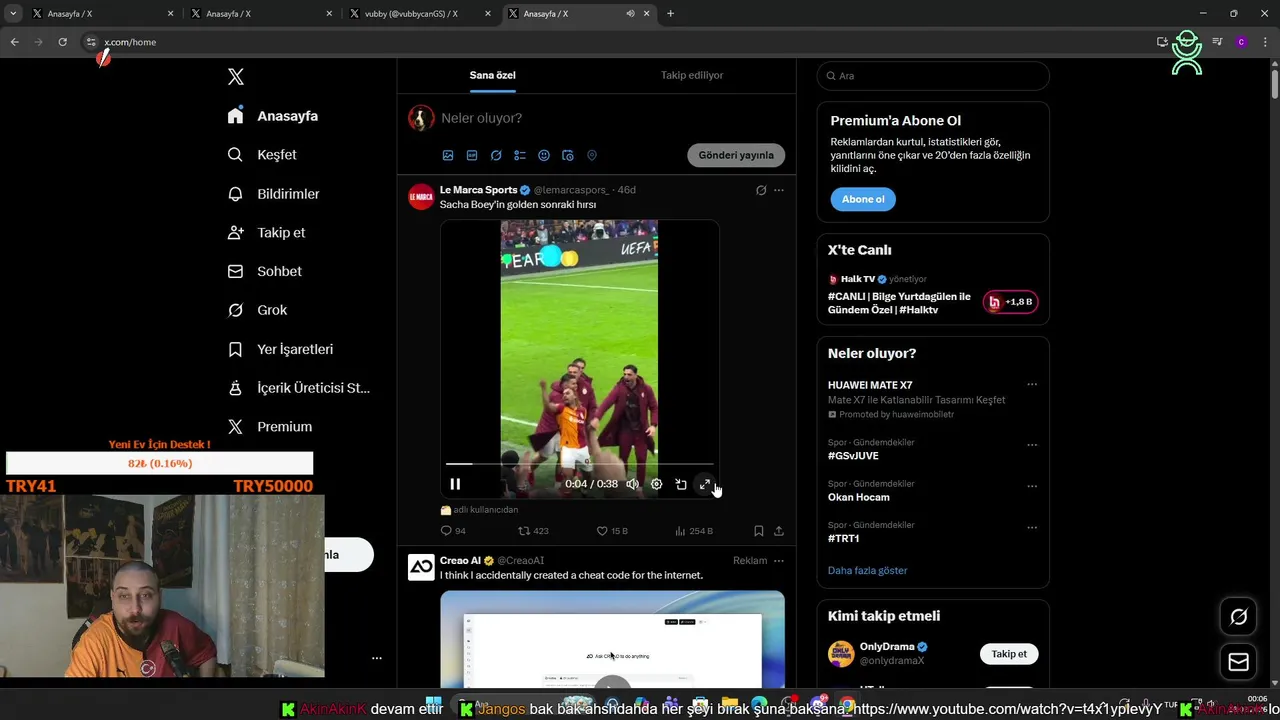Image resolution: width=1280 pixels, height=720 pixels.
Task: Open the vubby (@vubbycanGS) browser tab
Action: click(x=421, y=14)
